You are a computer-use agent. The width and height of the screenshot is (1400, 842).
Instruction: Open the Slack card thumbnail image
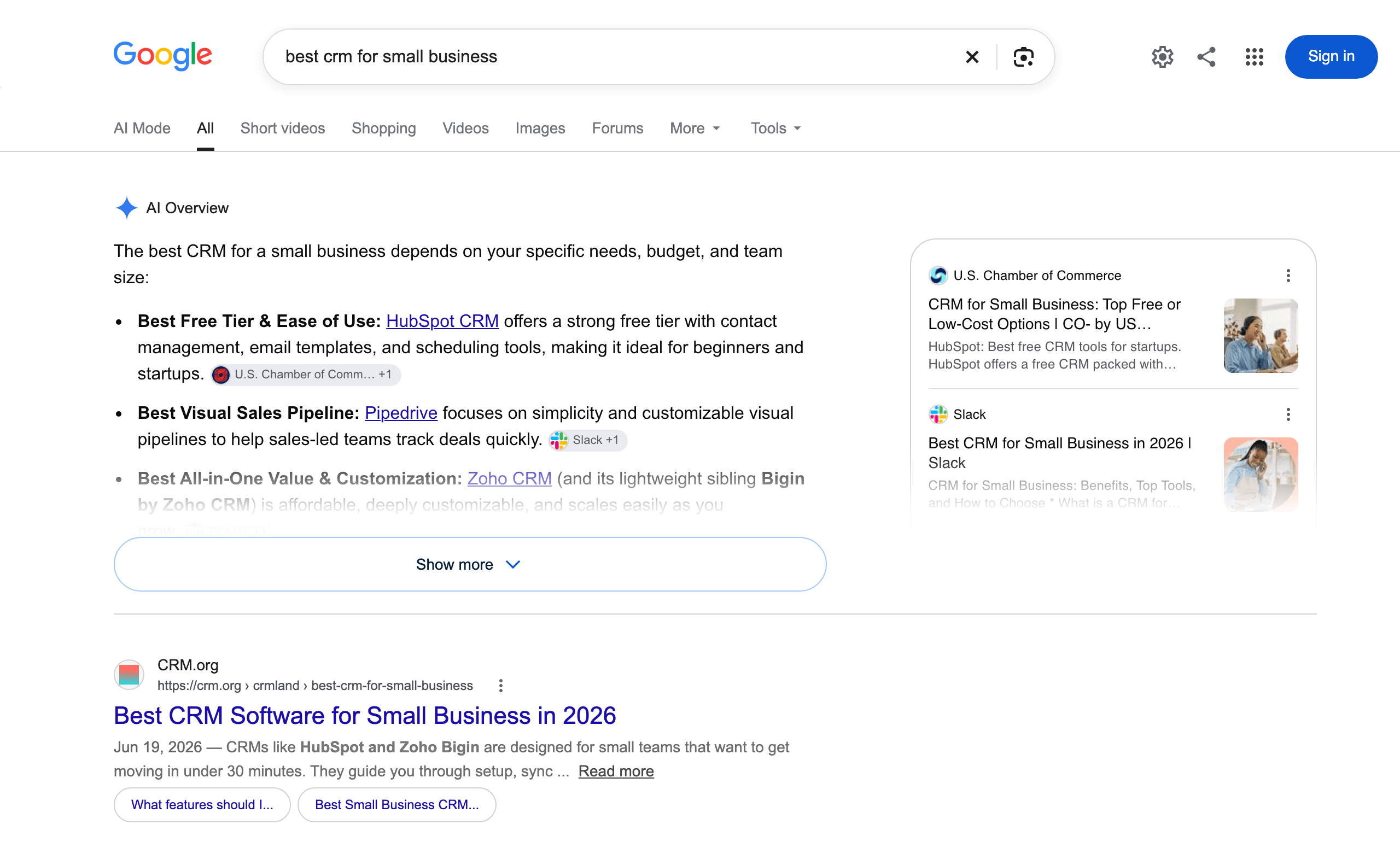click(x=1261, y=475)
